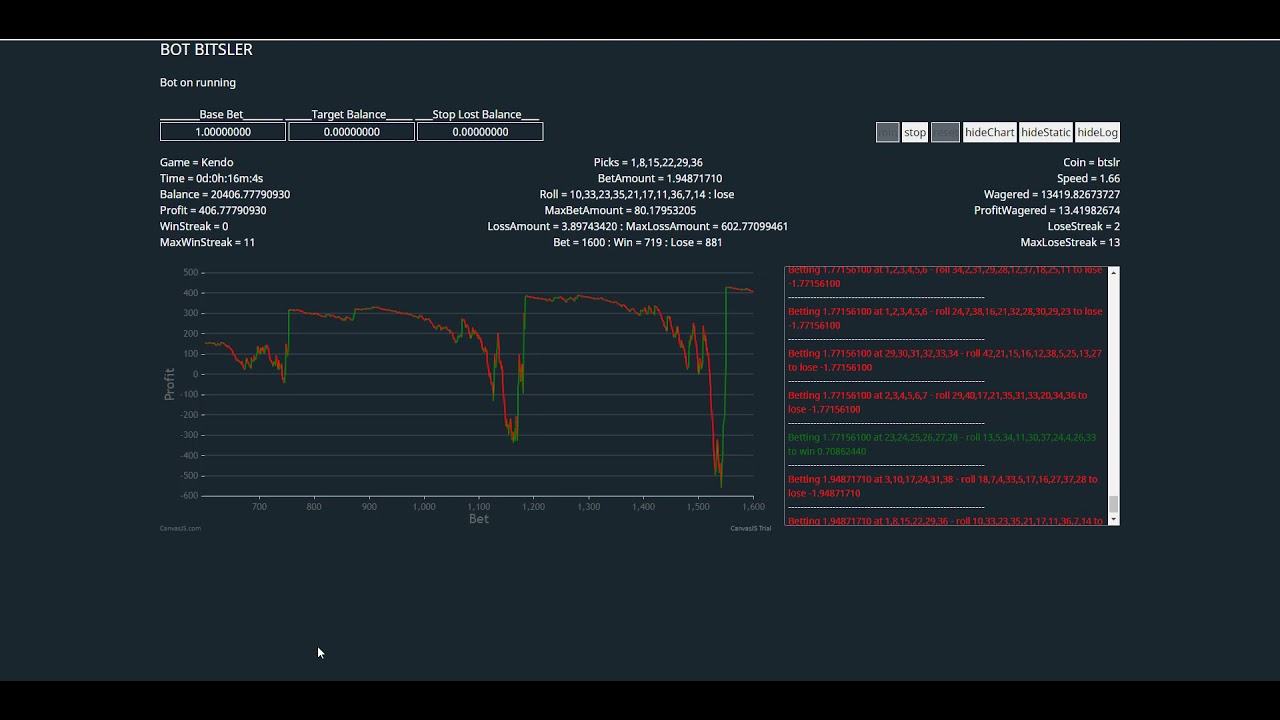Click the 'Picks = 1,8,15,22,29,36' text
The image size is (1280, 720).
[648, 162]
